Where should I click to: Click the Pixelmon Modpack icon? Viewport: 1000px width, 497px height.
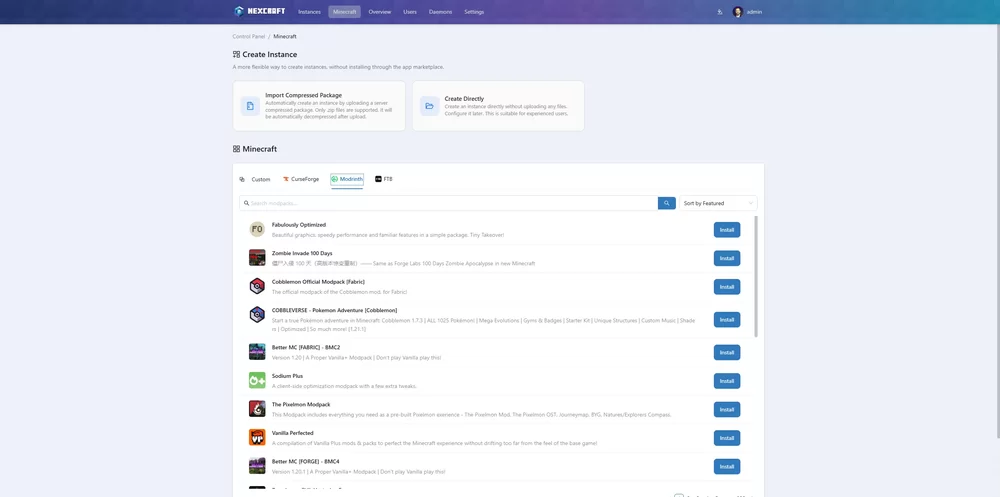[x=257, y=409]
